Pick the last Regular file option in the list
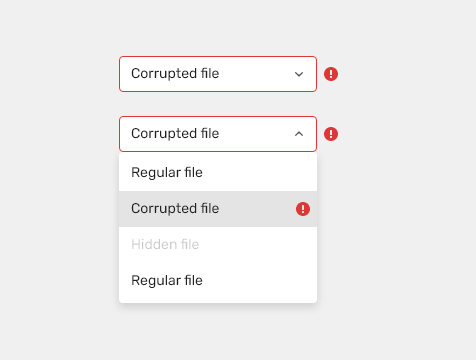 pyautogui.click(x=218, y=281)
